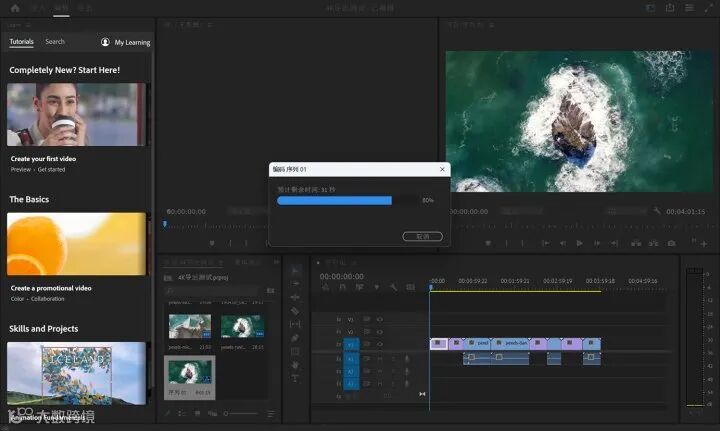Open the Project panel list options menu
The image size is (720, 431).
(x=270, y=414)
